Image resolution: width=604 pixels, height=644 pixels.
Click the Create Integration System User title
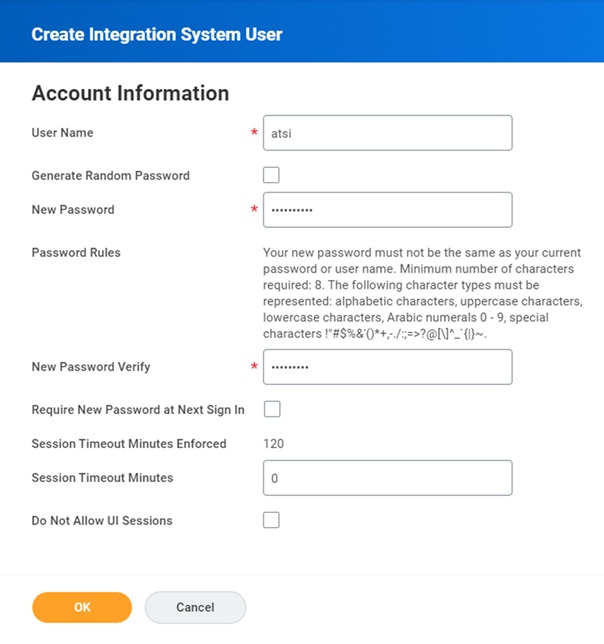point(157,34)
